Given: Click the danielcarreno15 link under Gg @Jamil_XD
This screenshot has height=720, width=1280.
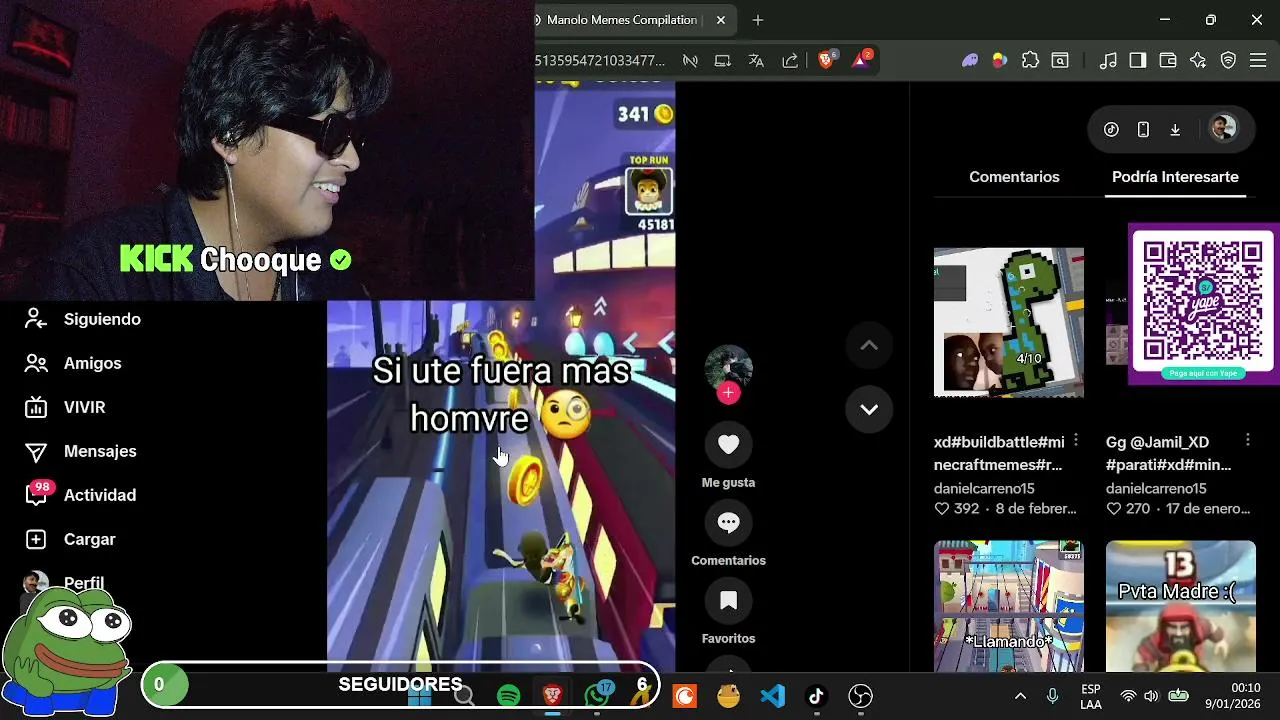Looking at the screenshot, I should [1156, 489].
